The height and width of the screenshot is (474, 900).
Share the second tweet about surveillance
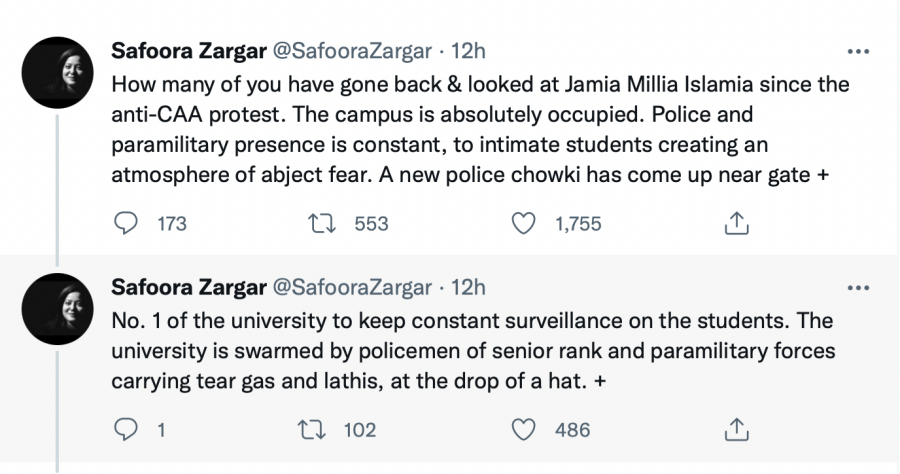pyautogui.click(x=735, y=429)
